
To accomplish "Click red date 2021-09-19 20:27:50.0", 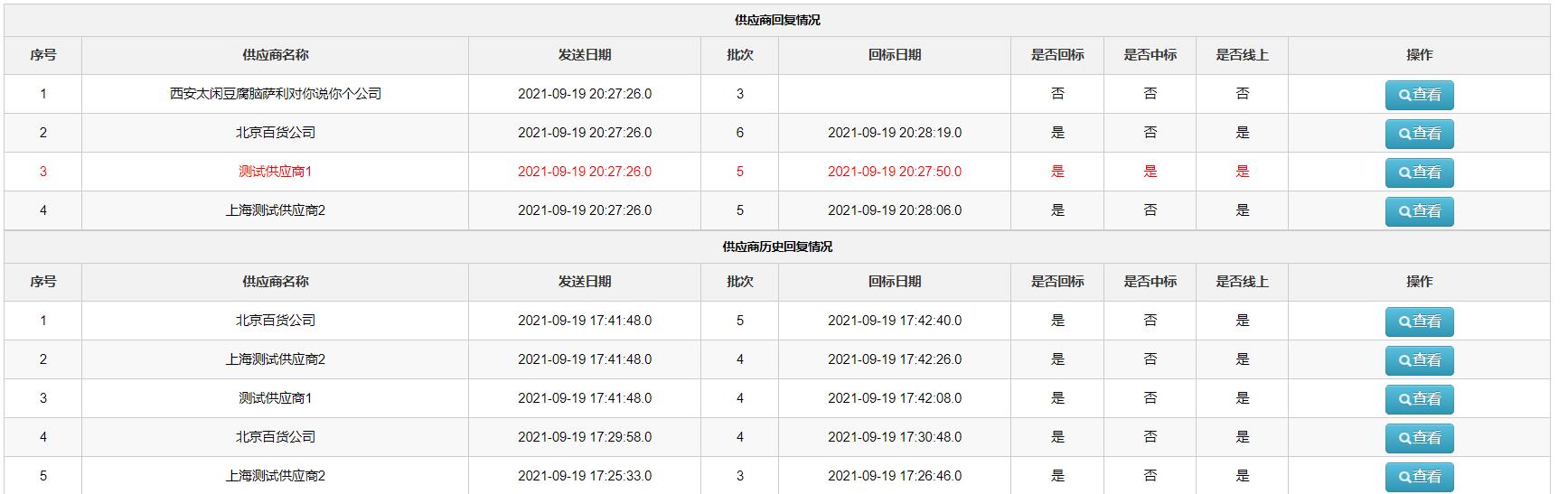I will (x=894, y=172).
